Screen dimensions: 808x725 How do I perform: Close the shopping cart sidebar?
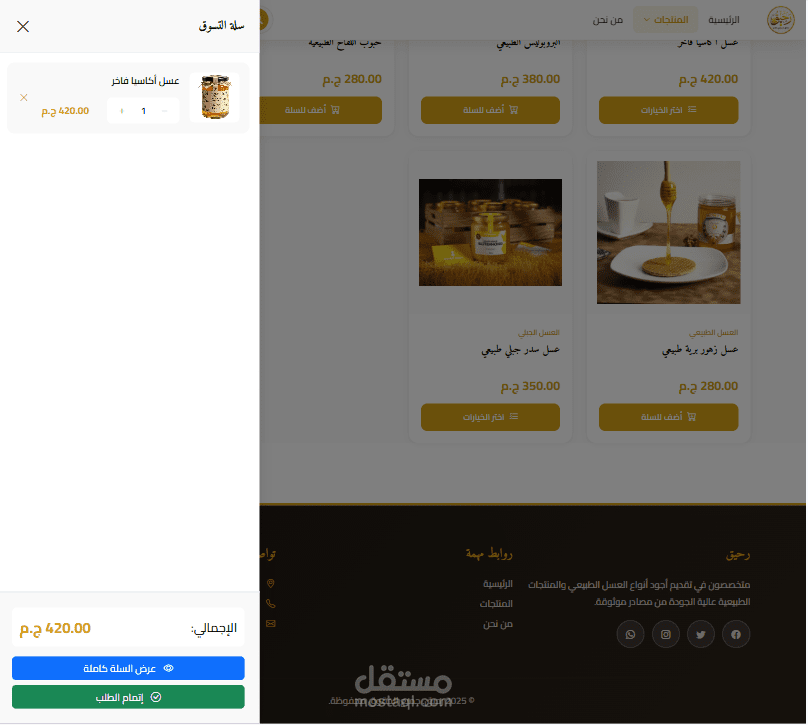click(23, 26)
